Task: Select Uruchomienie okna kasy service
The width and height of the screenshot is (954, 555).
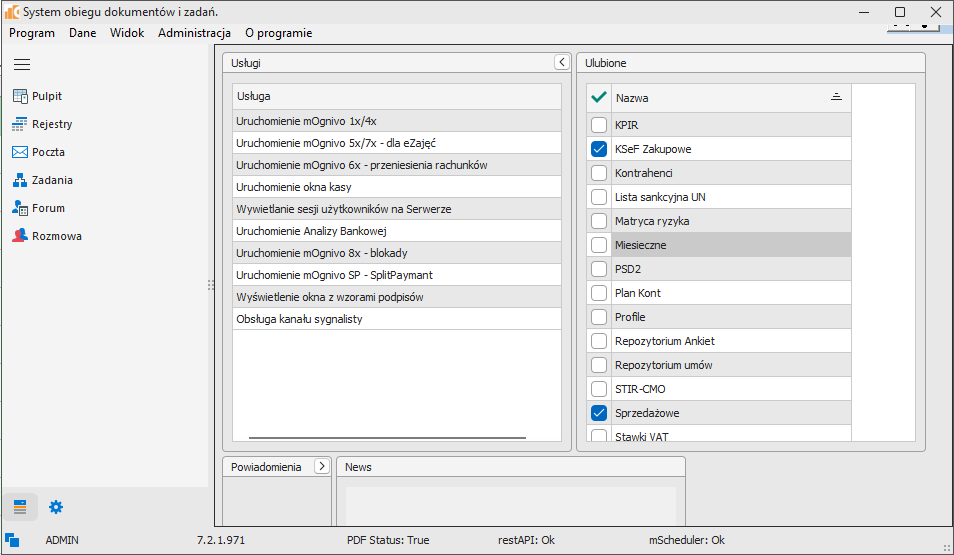Action: click(397, 187)
